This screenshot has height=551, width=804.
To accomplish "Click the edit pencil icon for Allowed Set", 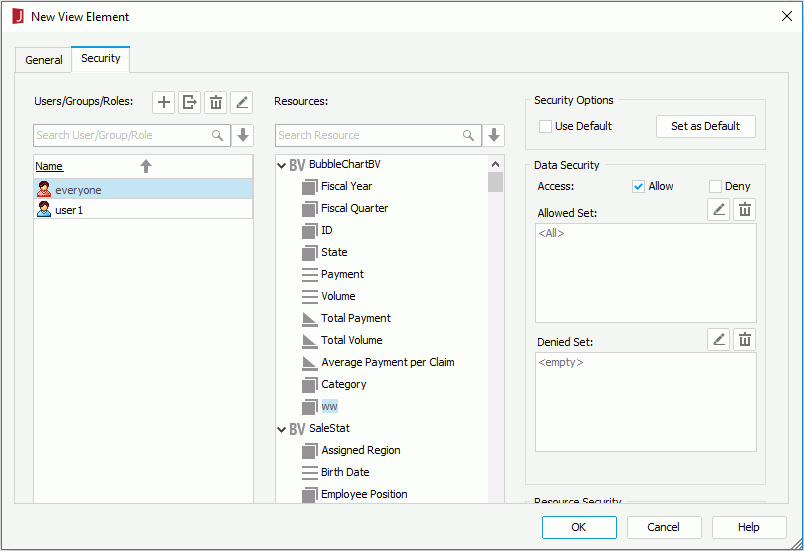I will click(718, 210).
